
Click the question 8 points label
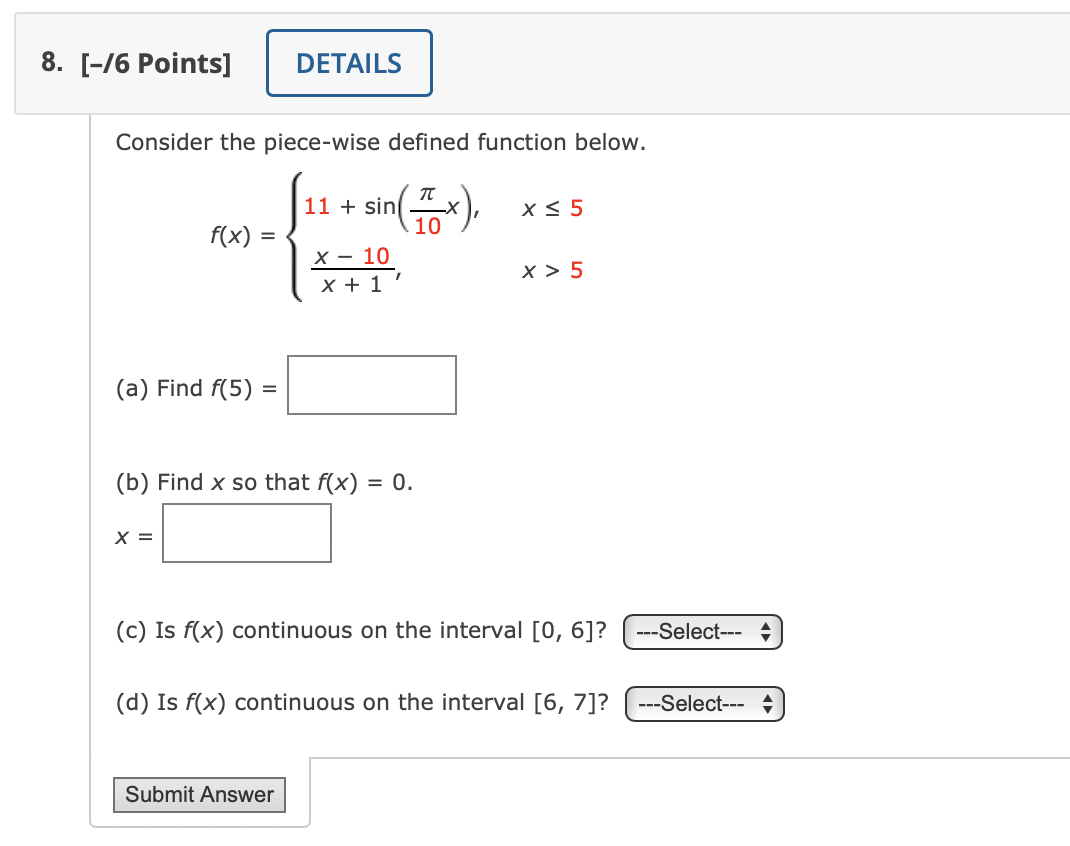point(136,63)
